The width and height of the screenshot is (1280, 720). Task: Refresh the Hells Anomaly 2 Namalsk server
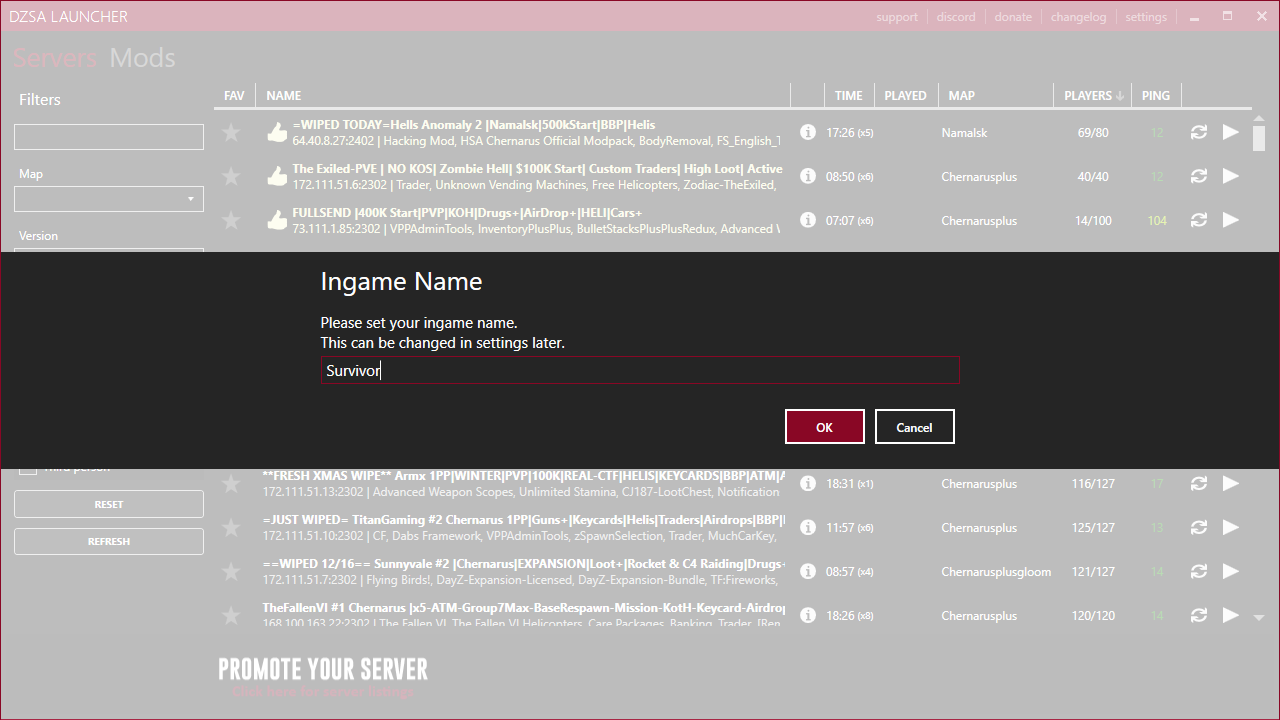[1198, 132]
